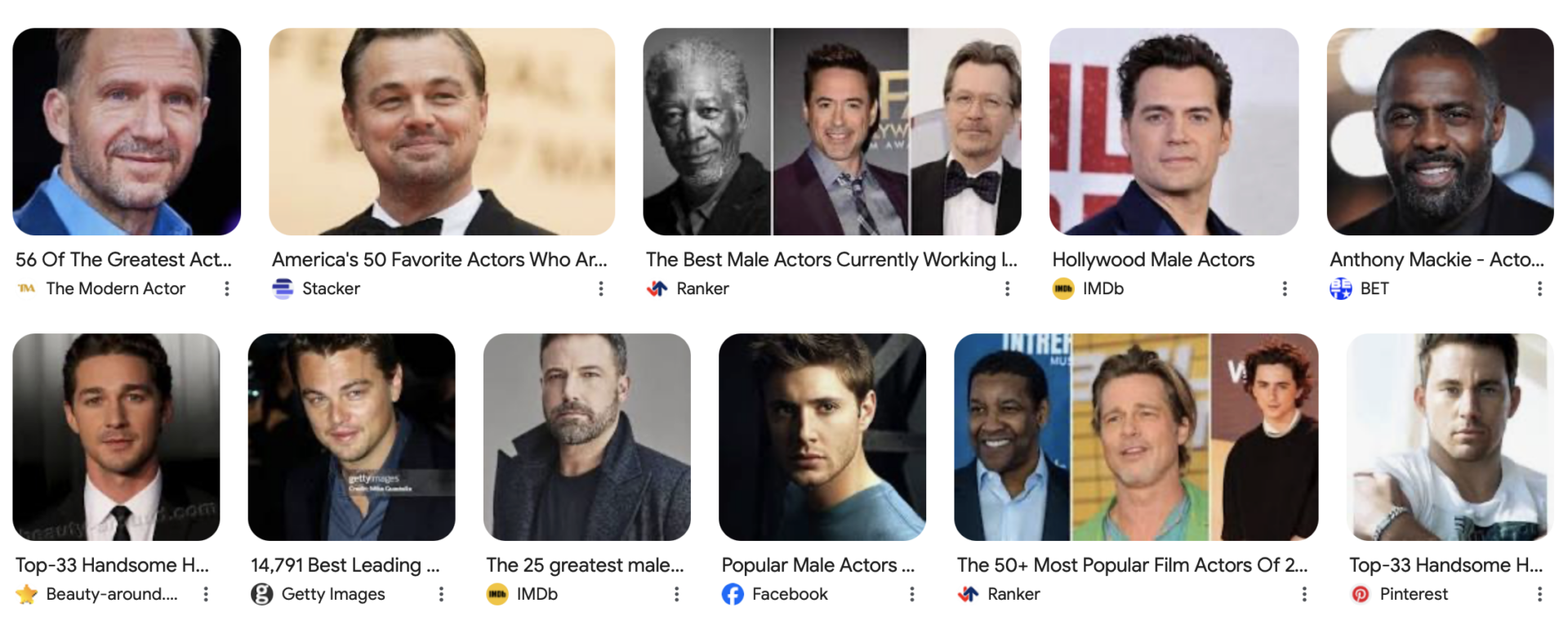The height and width of the screenshot is (639, 1568).
Task: Click The Modern Actor favicon
Action: 27,288
